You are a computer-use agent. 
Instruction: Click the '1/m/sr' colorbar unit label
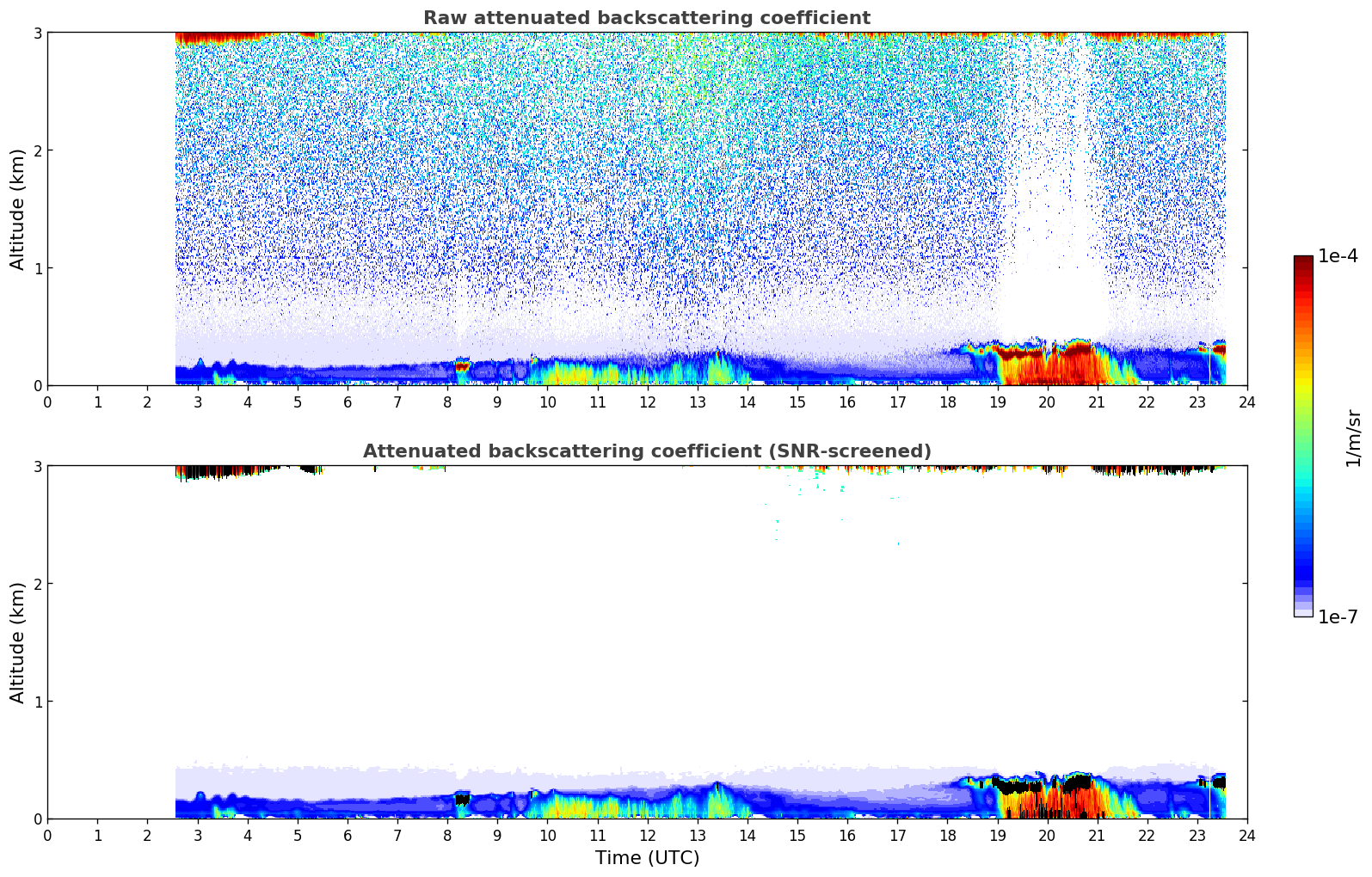[x=1353, y=438]
